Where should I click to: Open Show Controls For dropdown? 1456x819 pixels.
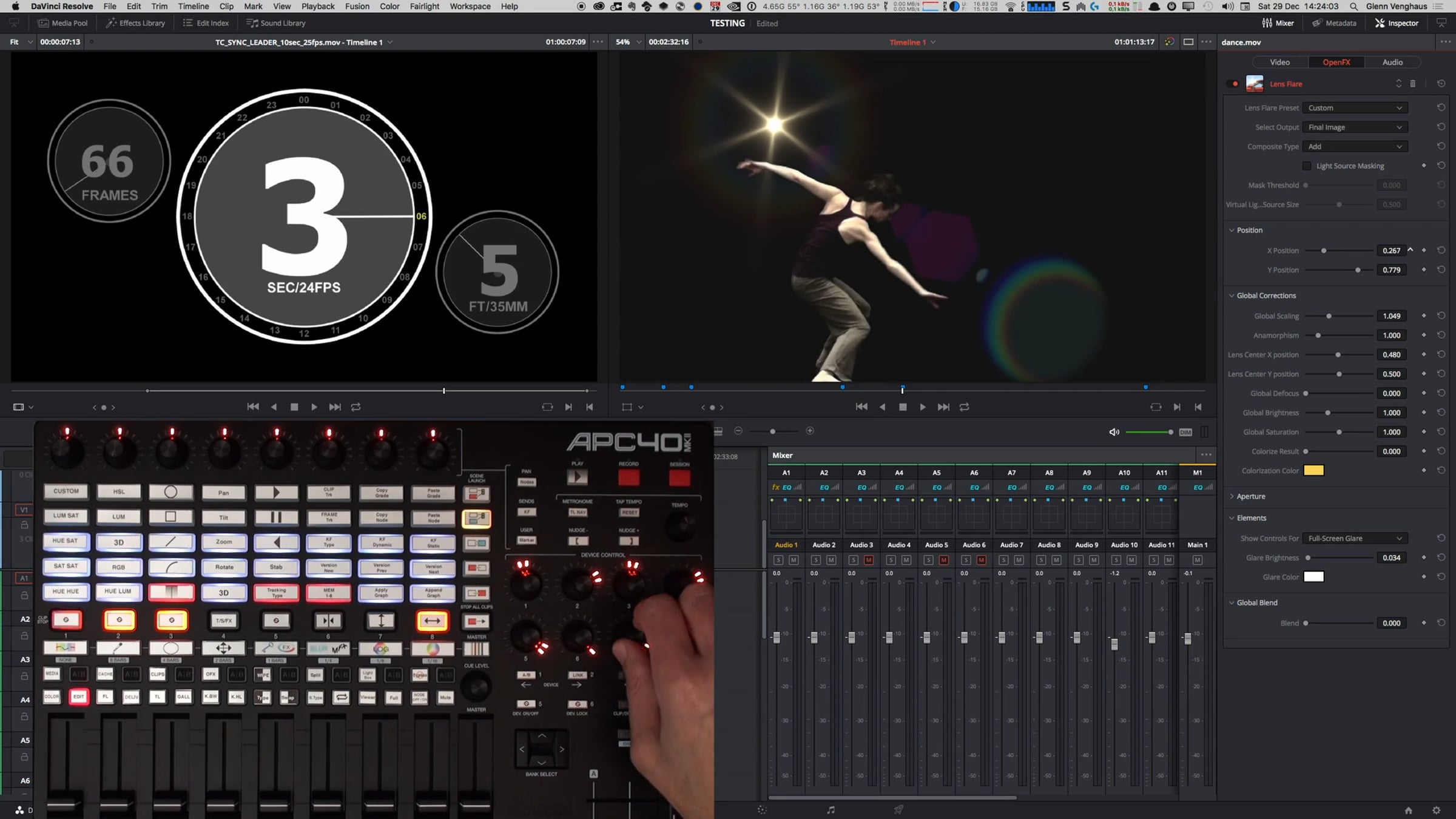pyautogui.click(x=1355, y=538)
